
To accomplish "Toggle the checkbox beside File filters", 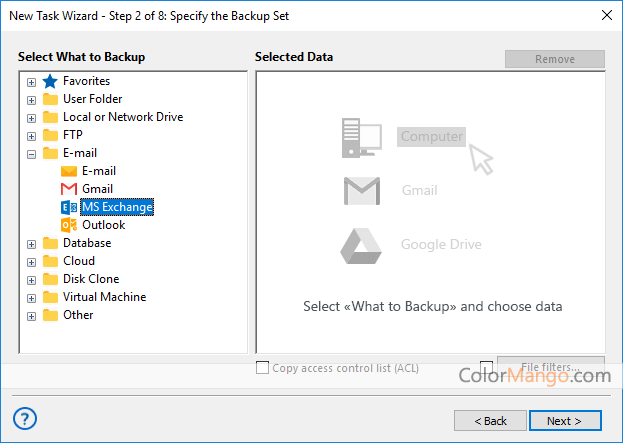I will pyautogui.click(x=487, y=368).
